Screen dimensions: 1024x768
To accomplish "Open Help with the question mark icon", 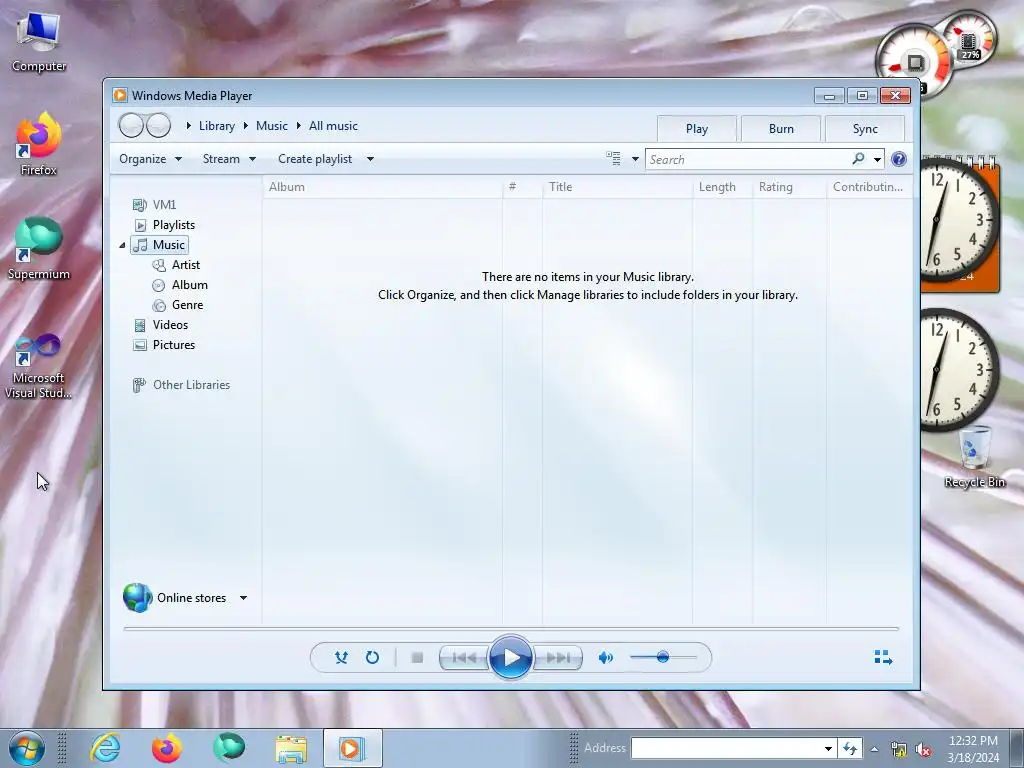I will 899,159.
